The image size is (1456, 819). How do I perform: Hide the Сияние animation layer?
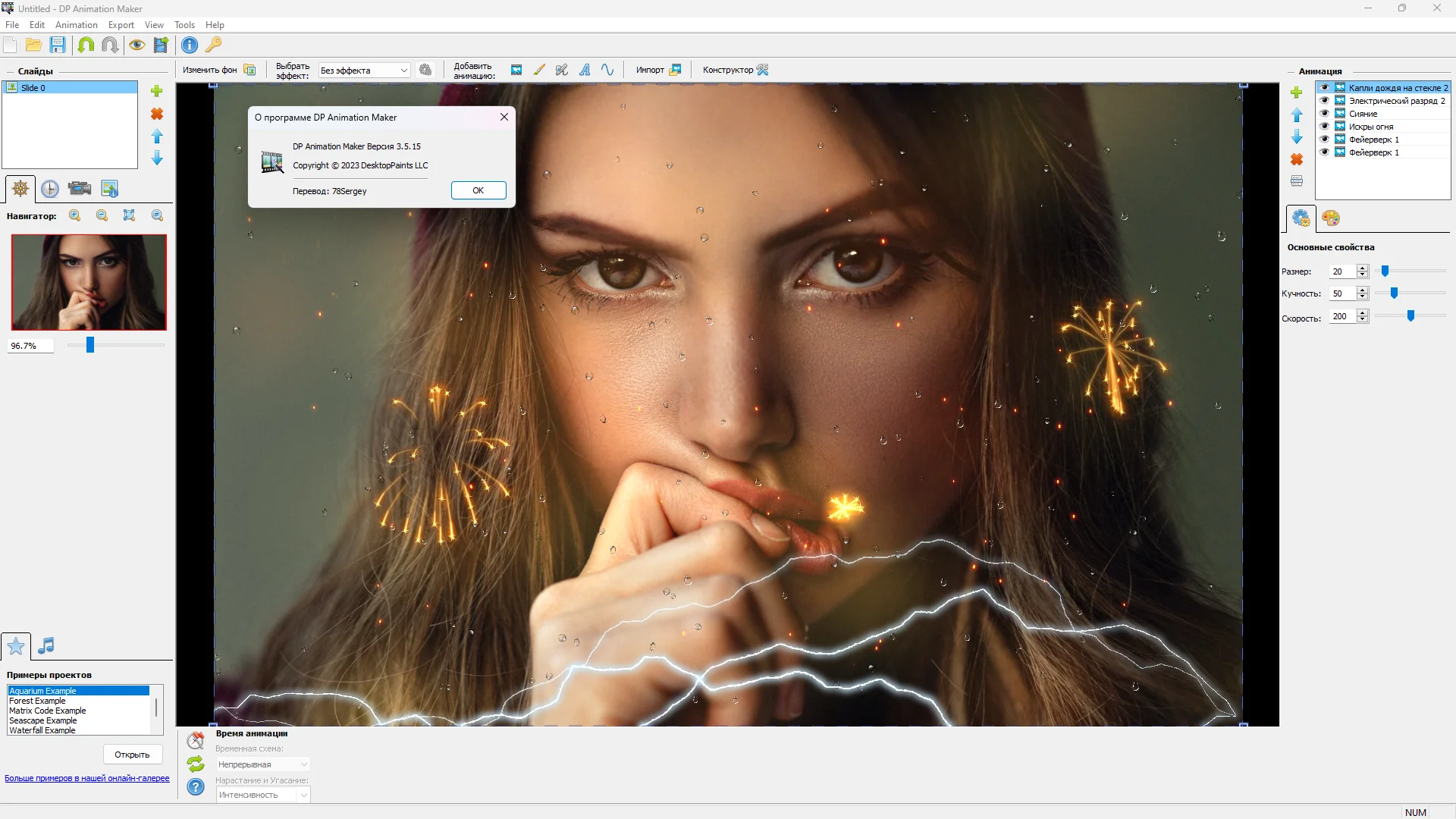click(1324, 114)
